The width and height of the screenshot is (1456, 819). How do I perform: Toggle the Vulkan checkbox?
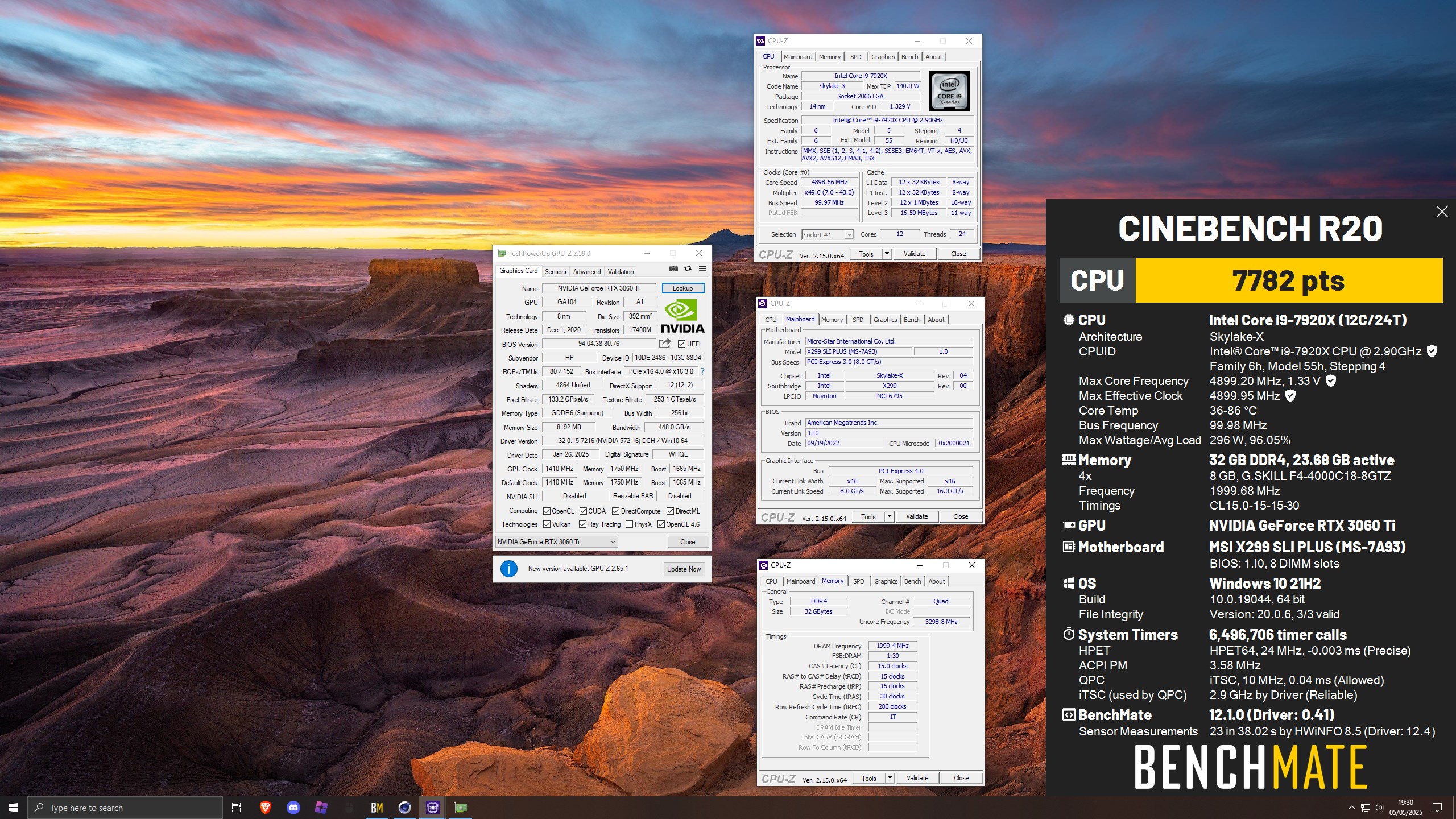point(547,524)
